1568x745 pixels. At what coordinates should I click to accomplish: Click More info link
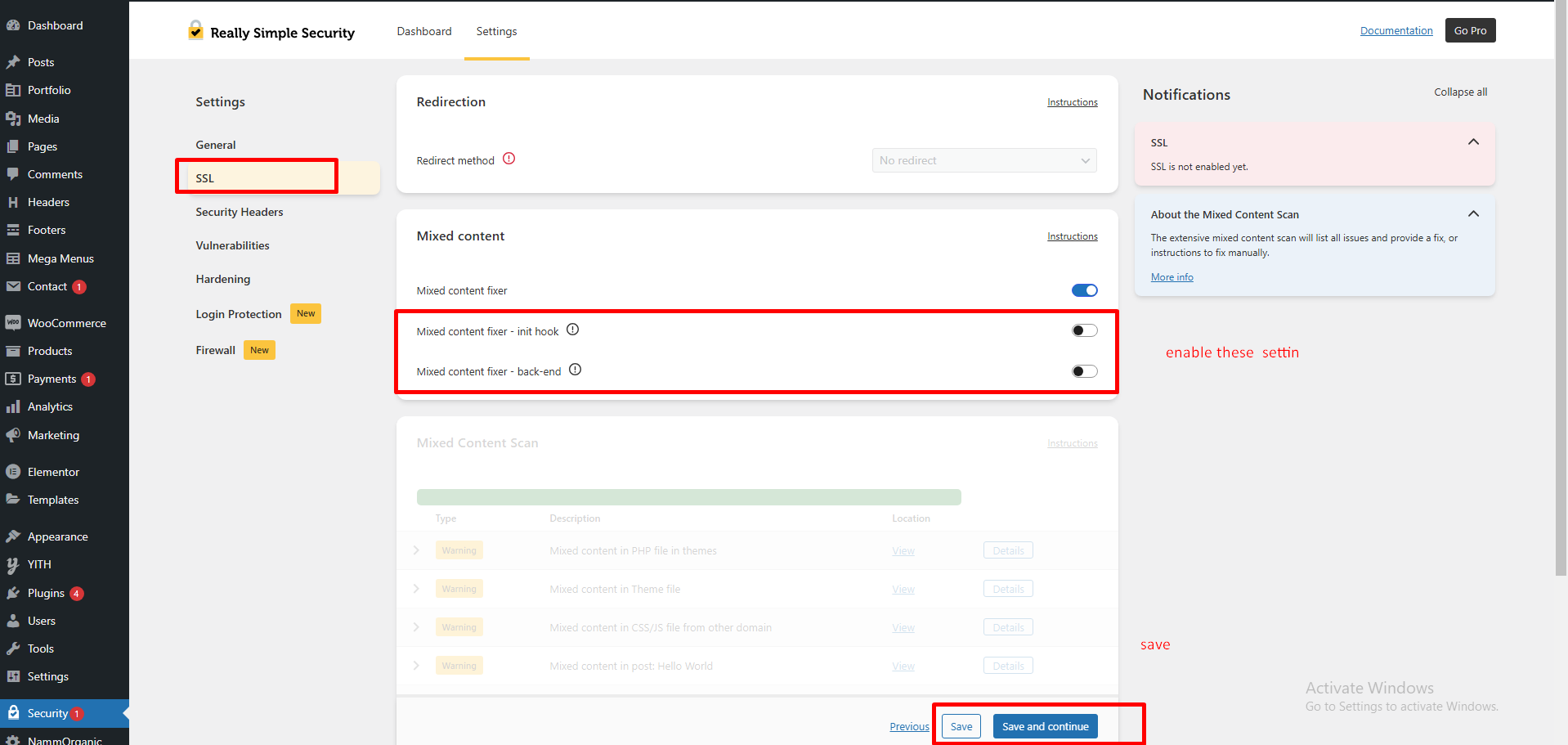pos(1172,277)
